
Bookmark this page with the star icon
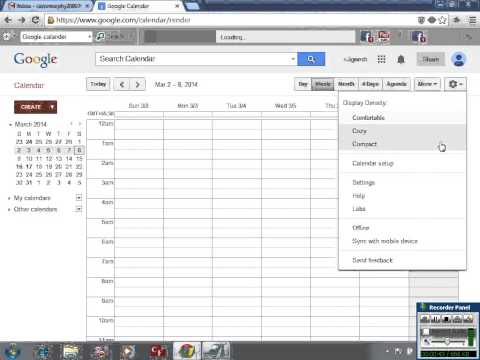click(x=442, y=20)
